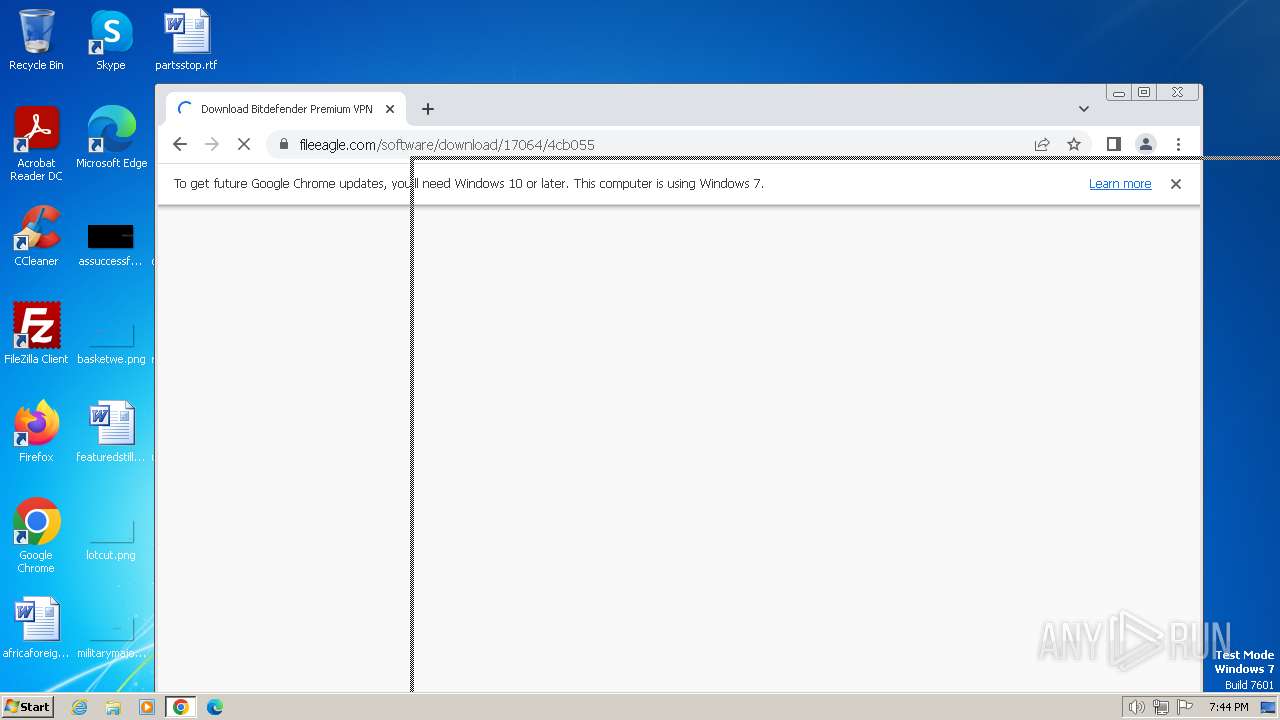Expand the tab search chevron
1280x720 pixels.
pyautogui.click(x=1083, y=109)
